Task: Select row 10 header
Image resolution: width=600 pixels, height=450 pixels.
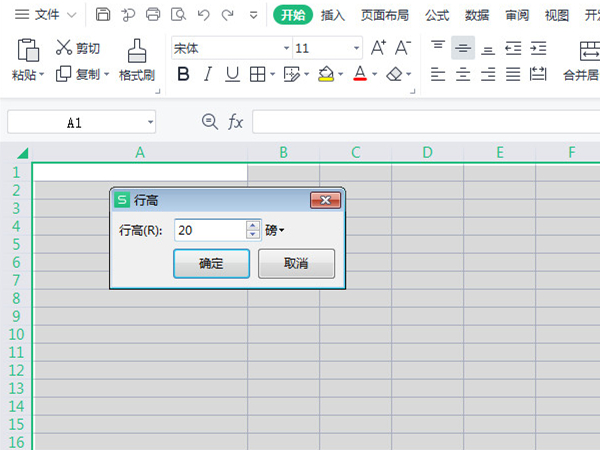Action: (x=16, y=334)
